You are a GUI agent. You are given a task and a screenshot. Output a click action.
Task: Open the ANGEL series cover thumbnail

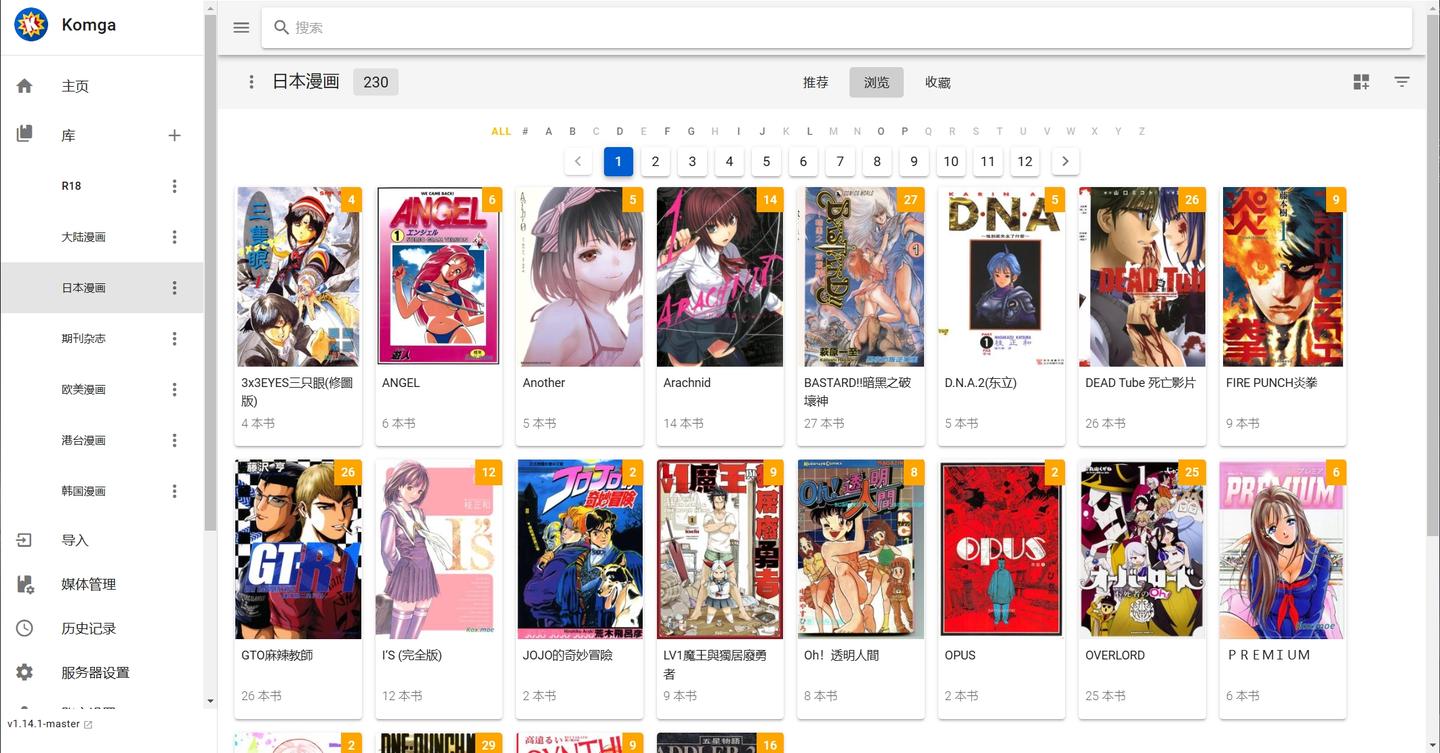(x=438, y=276)
